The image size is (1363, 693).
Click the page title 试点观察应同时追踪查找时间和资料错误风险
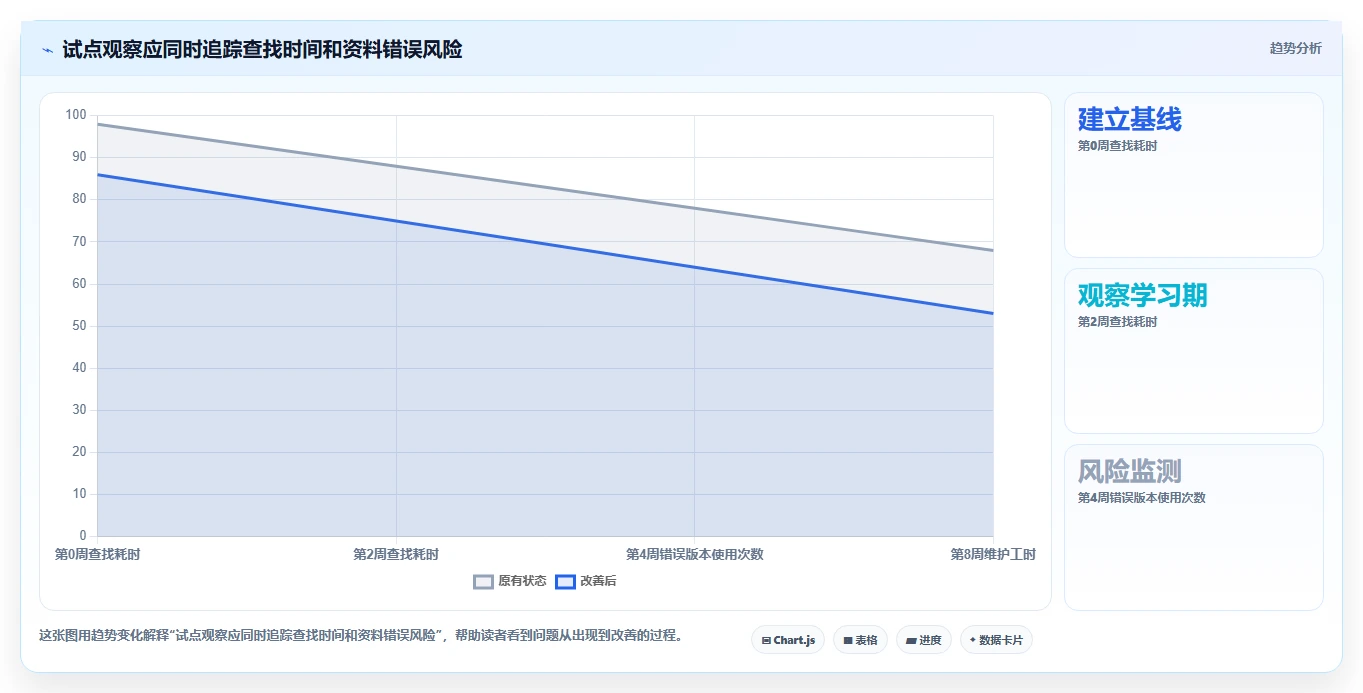[262, 49]
